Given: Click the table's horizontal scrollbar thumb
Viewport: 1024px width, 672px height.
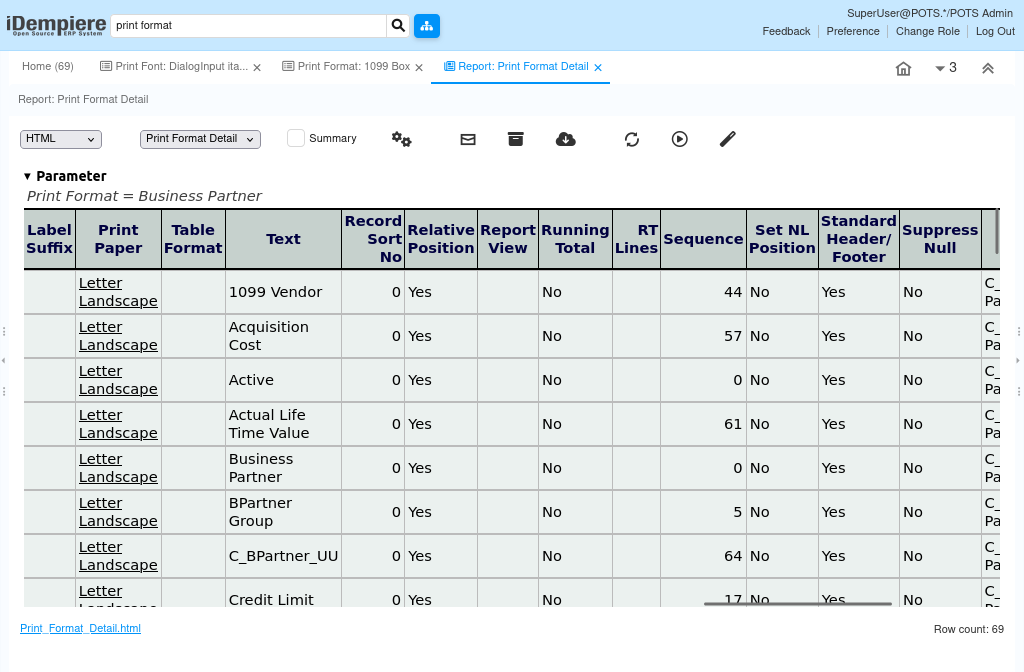Looking at the screenshot, I should [797, 604].
